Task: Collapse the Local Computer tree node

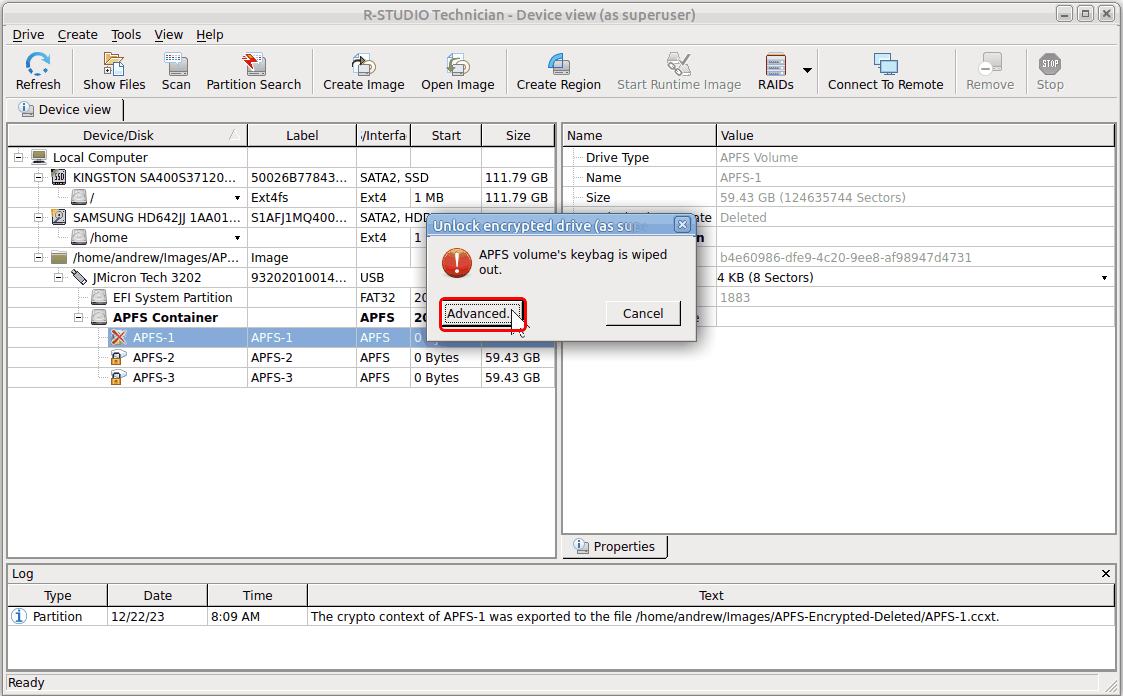Action: [x=19, y=157]
